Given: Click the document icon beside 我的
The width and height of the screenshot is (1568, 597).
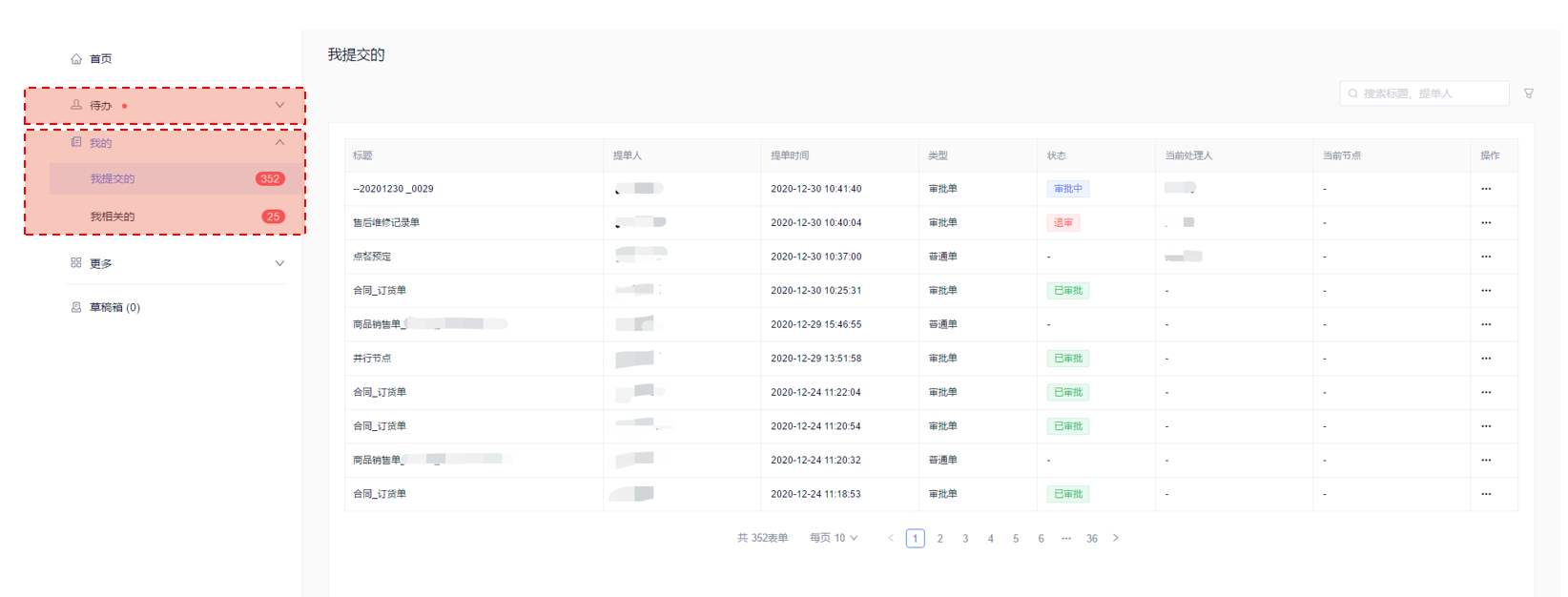Looking at the screenshot, I should (76, 142).
